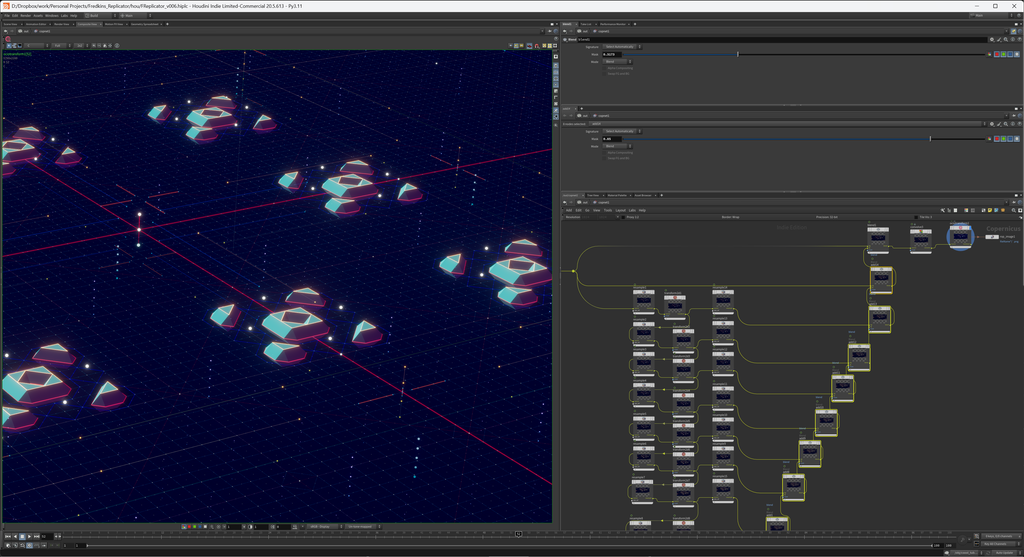Click the frame range slider bar
The height and width of the screenshot is (557, 1024).
click(x=509, y=545)
